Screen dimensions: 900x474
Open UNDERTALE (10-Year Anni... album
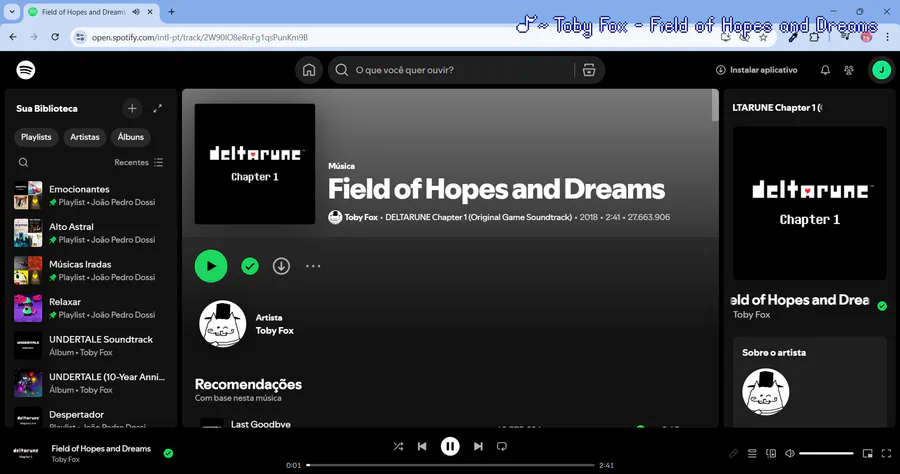(91, 383)
